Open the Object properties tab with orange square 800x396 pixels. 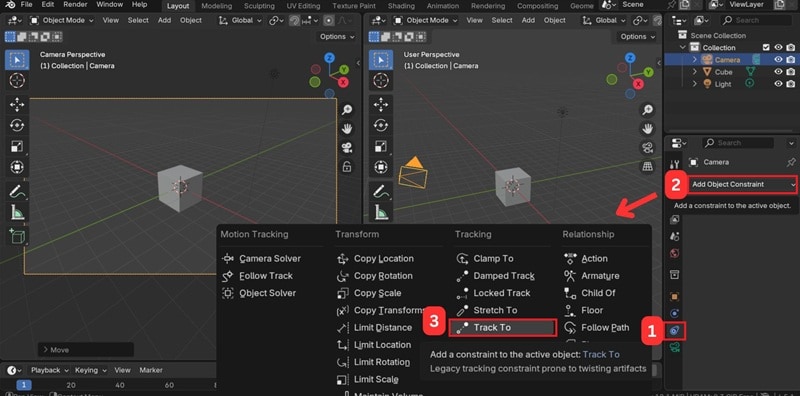674,296
